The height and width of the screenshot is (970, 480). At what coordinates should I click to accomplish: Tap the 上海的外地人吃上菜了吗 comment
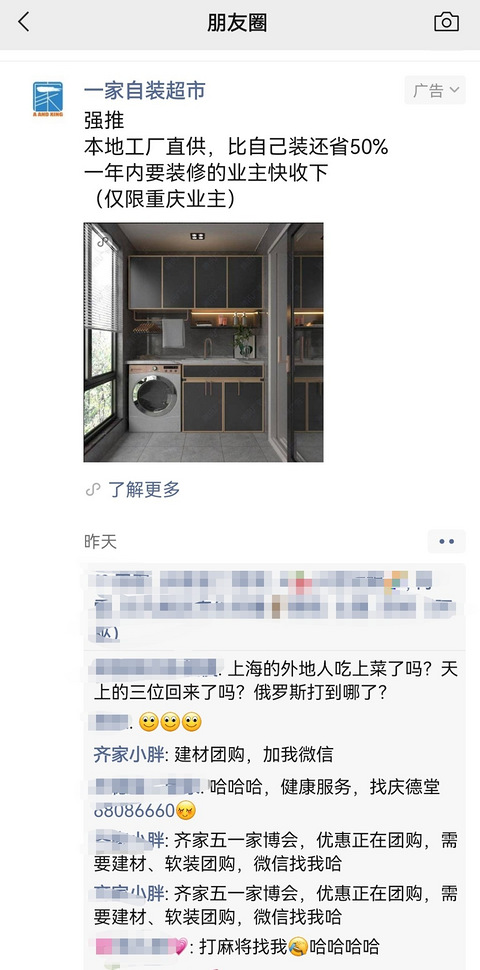[x=276, y=680]
